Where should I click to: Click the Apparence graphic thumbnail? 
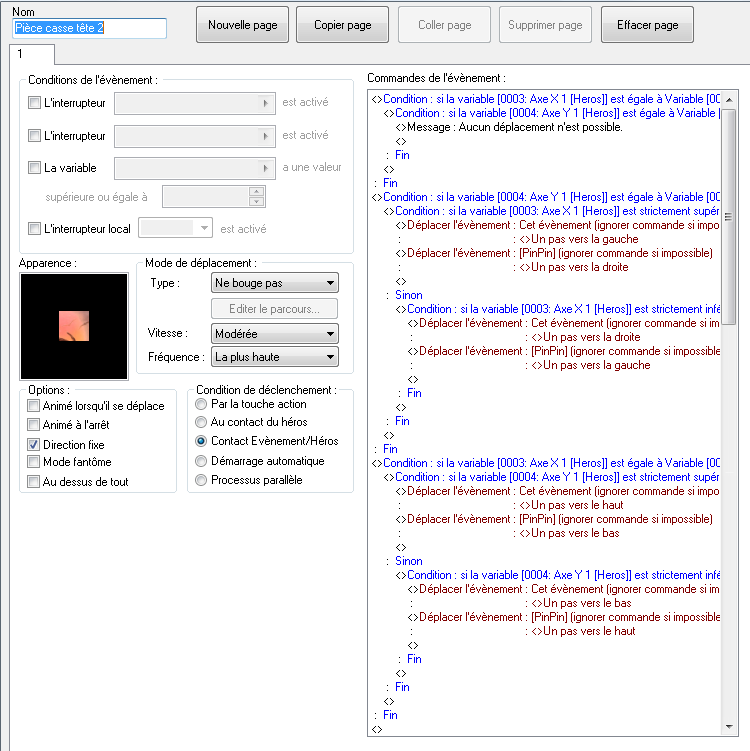coord(74,326)
